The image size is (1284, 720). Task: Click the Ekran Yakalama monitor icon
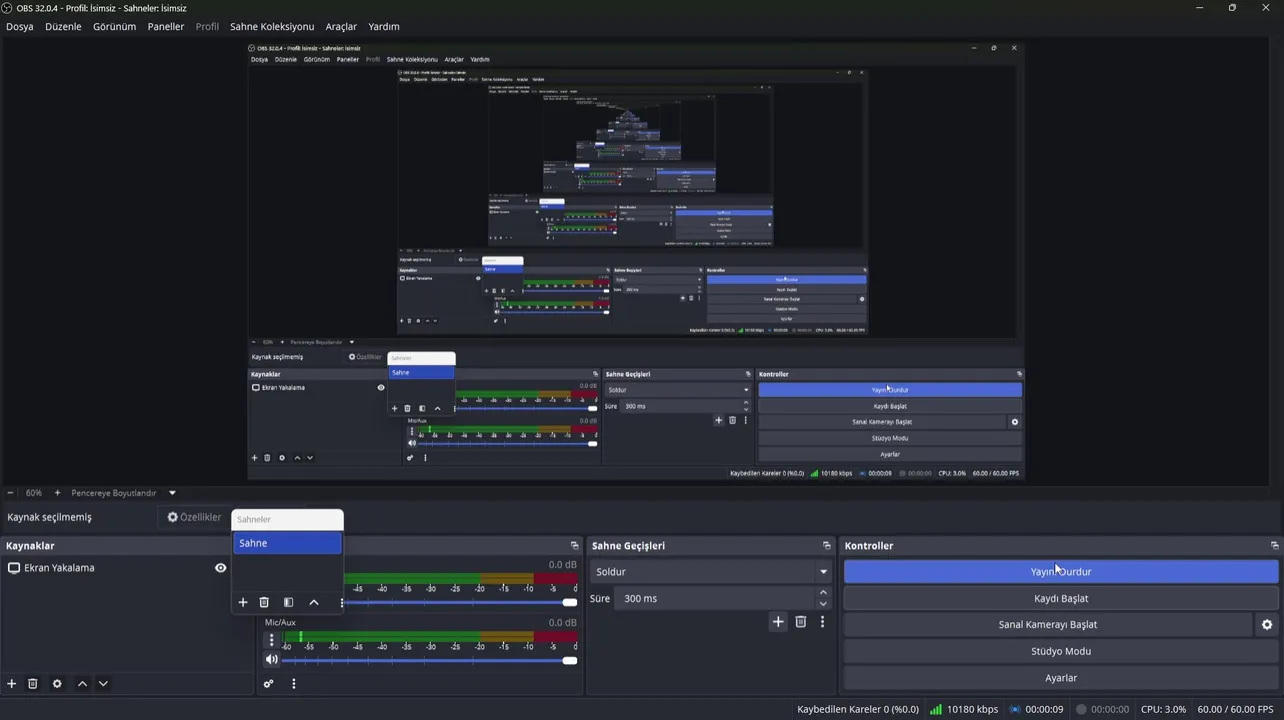[x=14, y=568]
